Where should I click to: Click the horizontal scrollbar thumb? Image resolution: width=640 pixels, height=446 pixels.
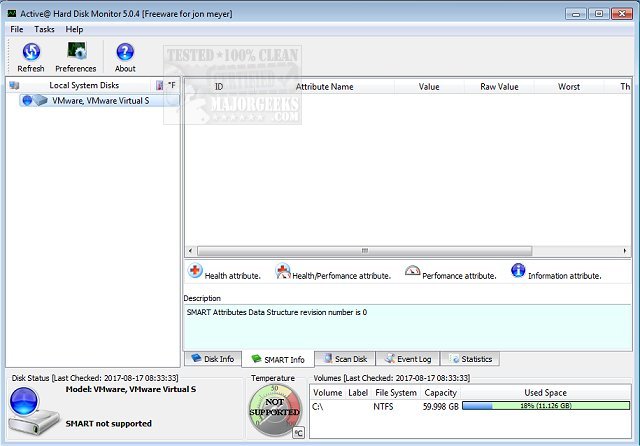pos(364,251)
